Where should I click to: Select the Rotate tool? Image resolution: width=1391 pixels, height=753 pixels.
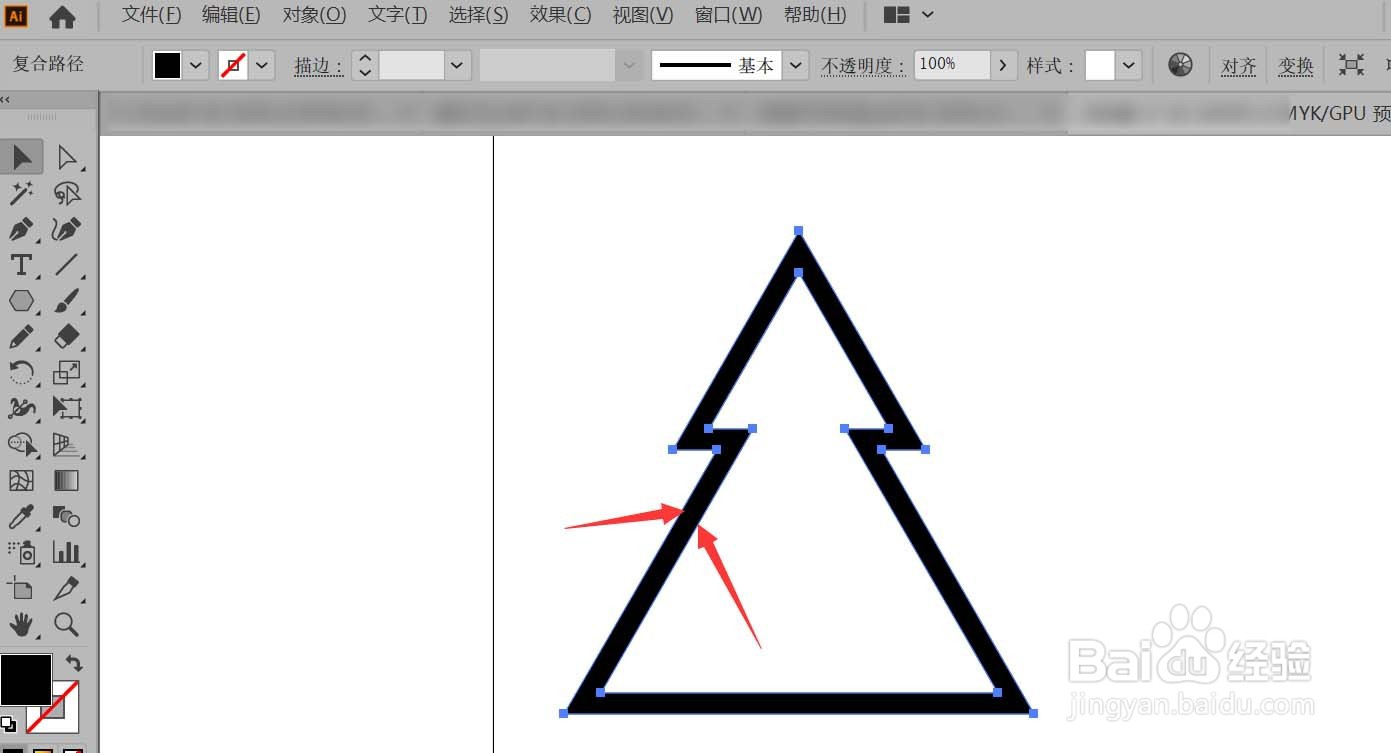22,373
